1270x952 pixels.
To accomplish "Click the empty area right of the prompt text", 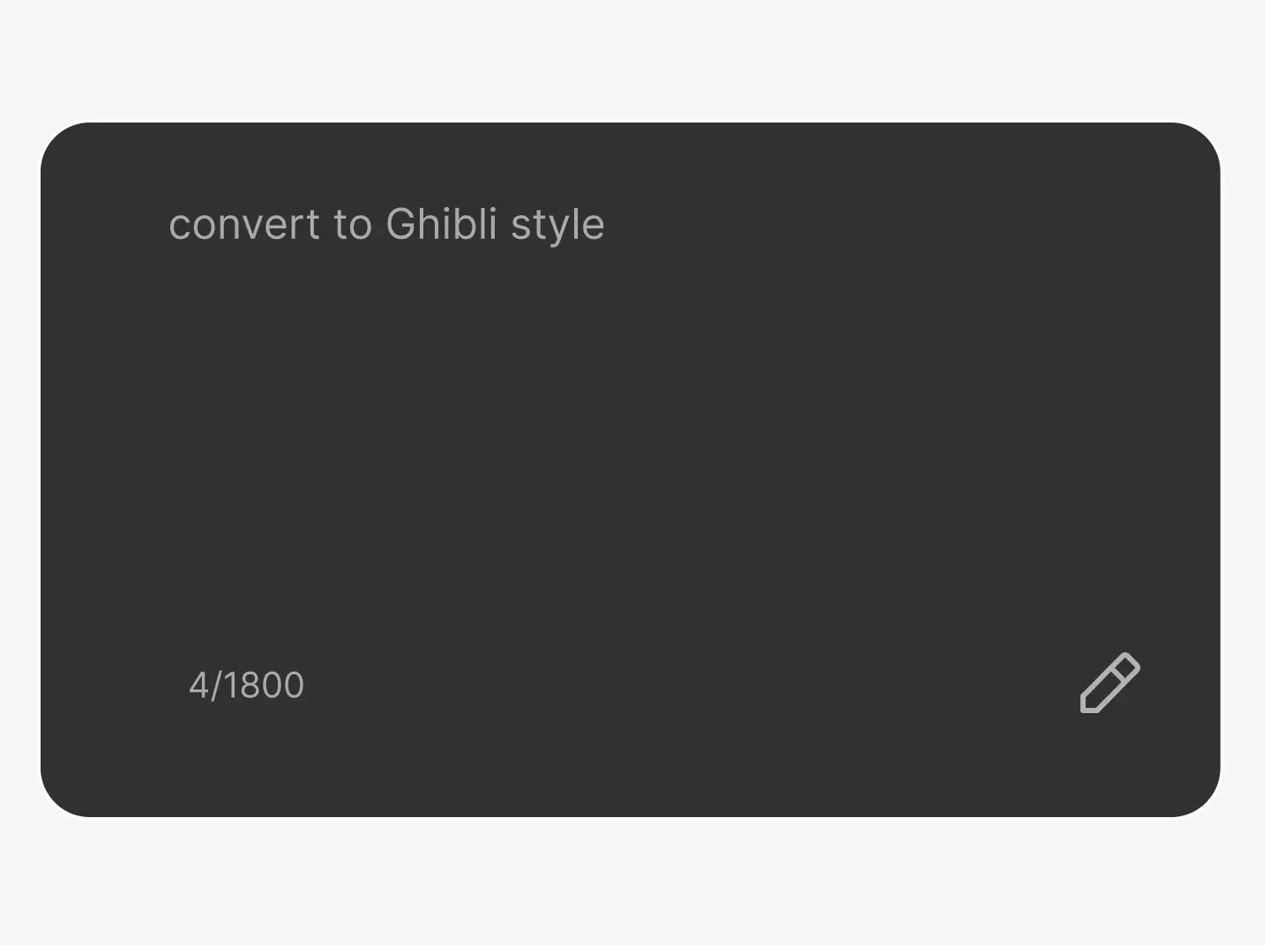I will coord(882,225).
